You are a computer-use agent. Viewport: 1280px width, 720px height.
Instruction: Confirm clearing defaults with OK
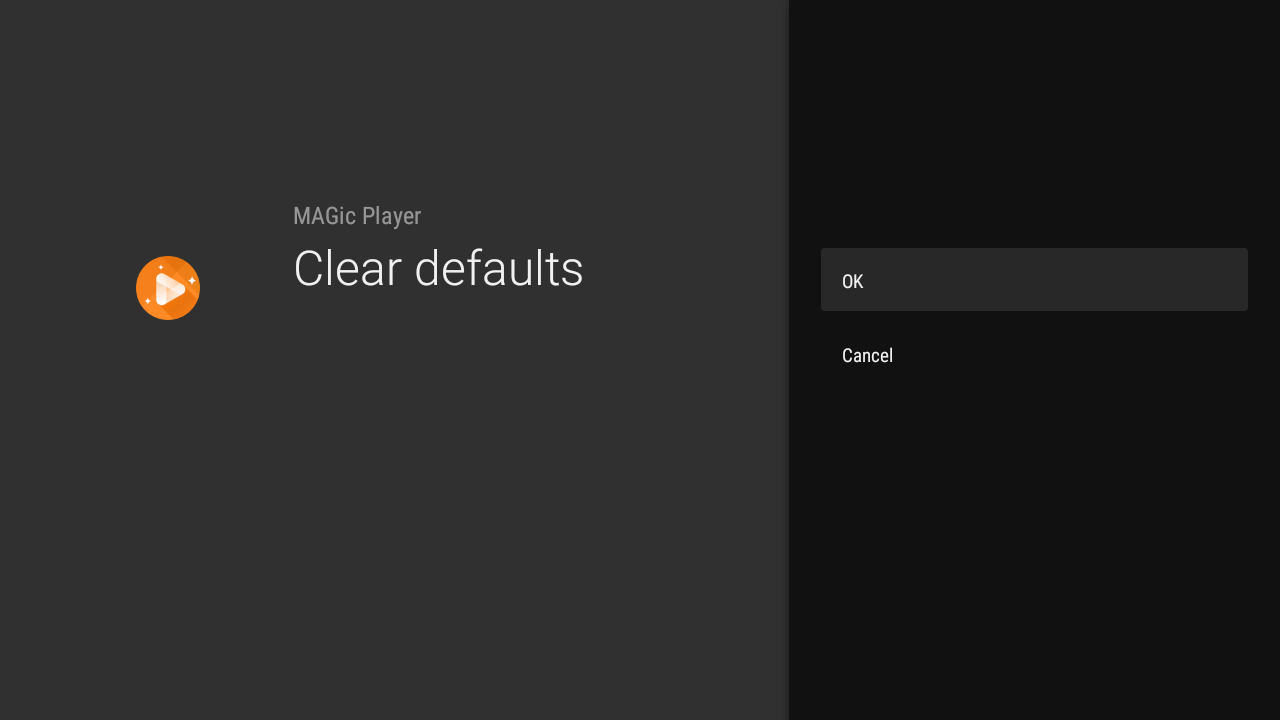1034,280
